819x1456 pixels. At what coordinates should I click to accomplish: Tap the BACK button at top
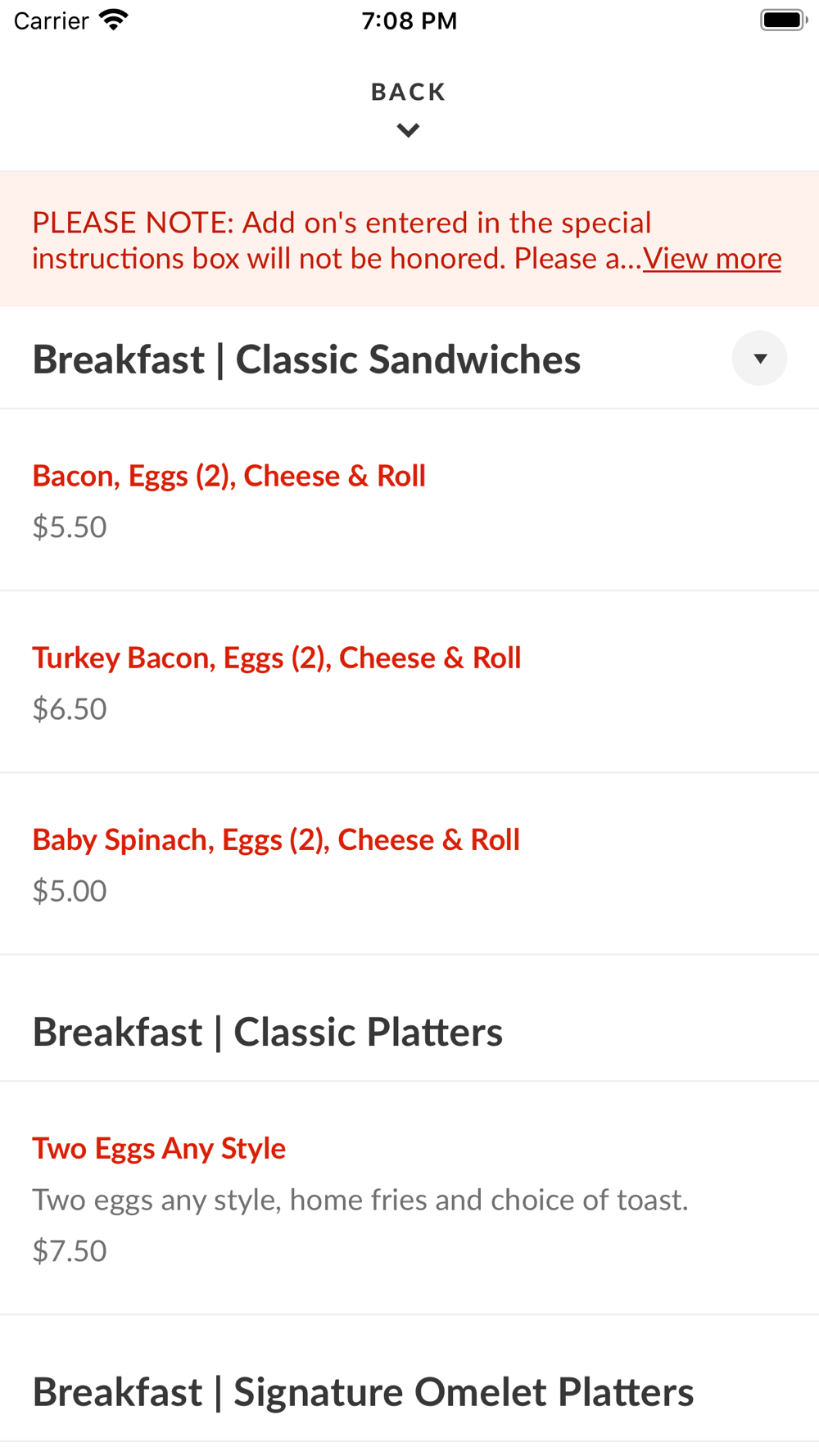click(408, 92)
